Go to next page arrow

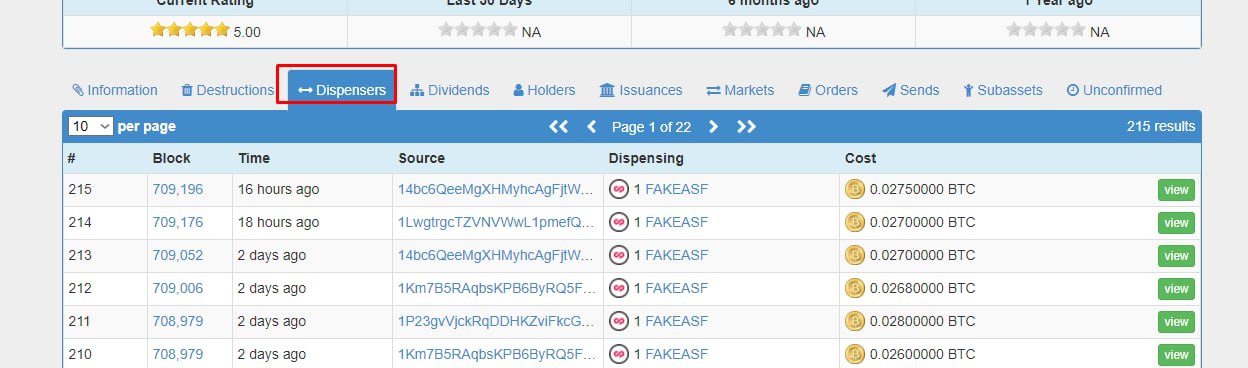[x=713, y=126]
